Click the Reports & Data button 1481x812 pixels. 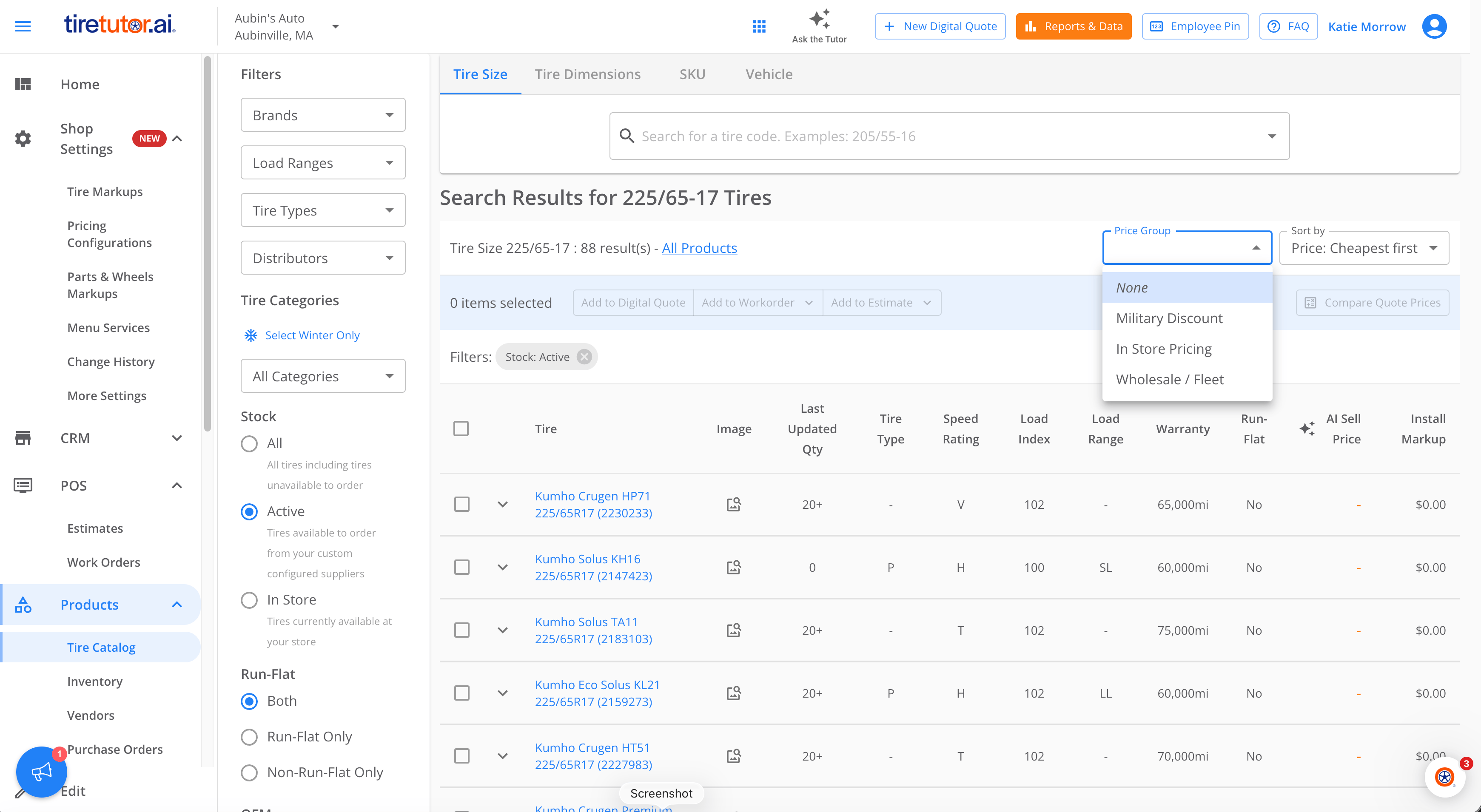[1074, 26]
